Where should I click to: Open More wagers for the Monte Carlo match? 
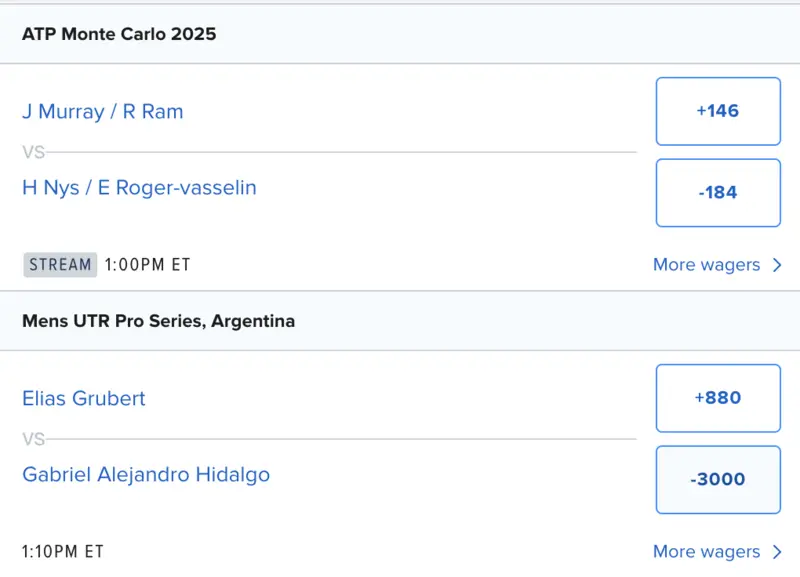coord(706,265)
